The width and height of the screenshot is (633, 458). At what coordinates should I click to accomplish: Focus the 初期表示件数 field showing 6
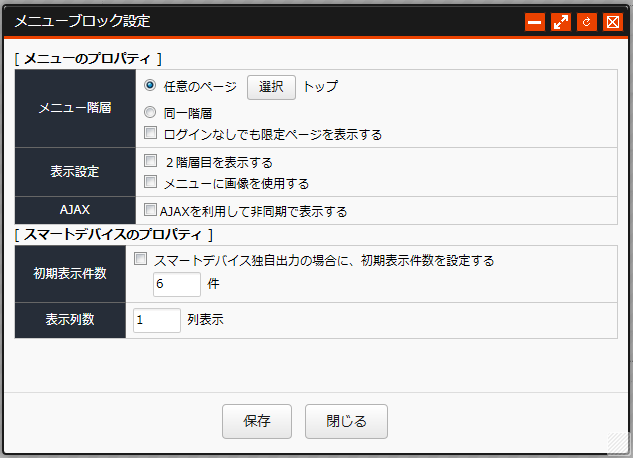pyautogui.click(x=177, y=284)
